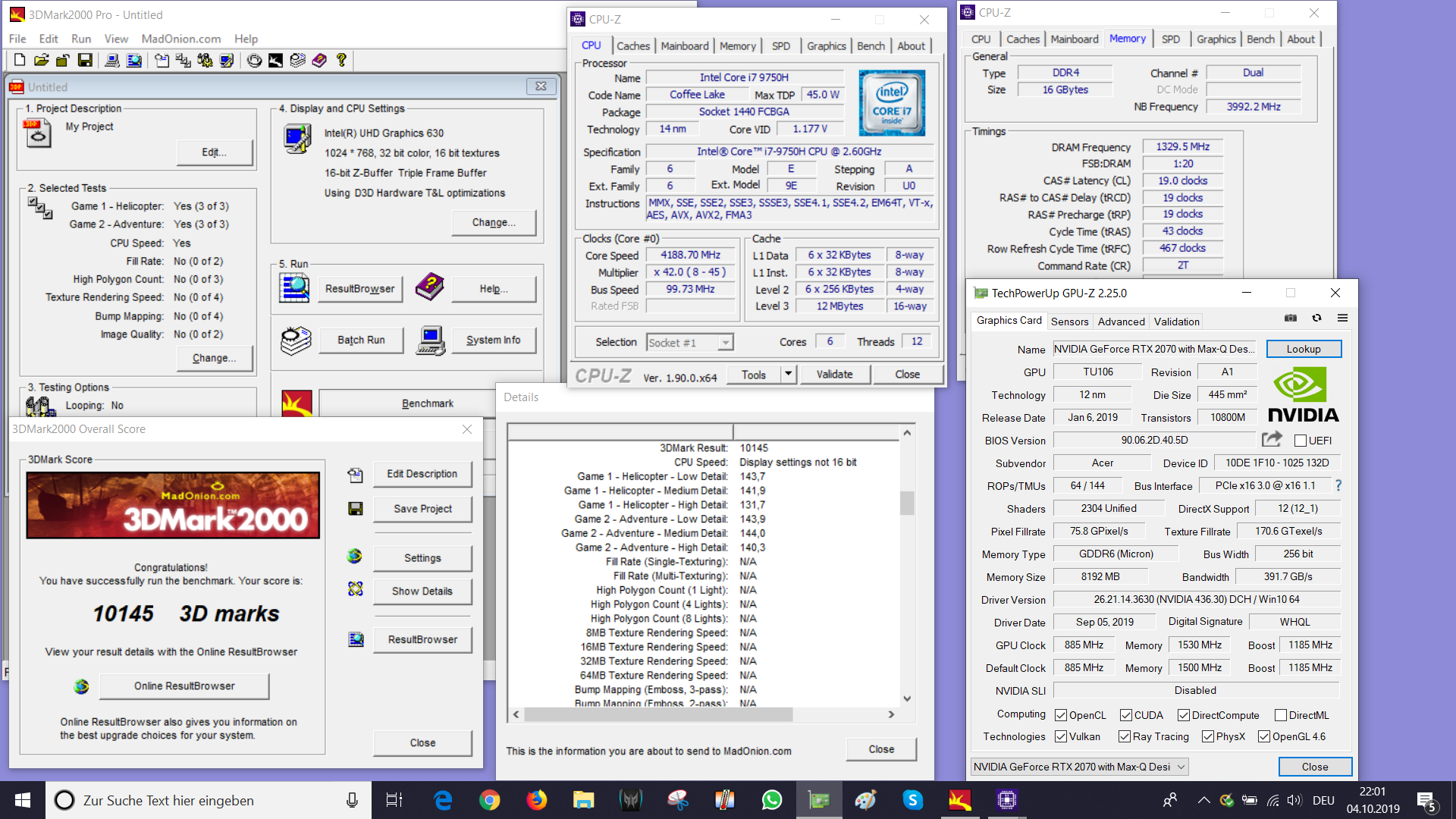Viewport: 1456px width, 819px height.
Task: Click Change button under Selected Tests
Action: pos(214,358)
